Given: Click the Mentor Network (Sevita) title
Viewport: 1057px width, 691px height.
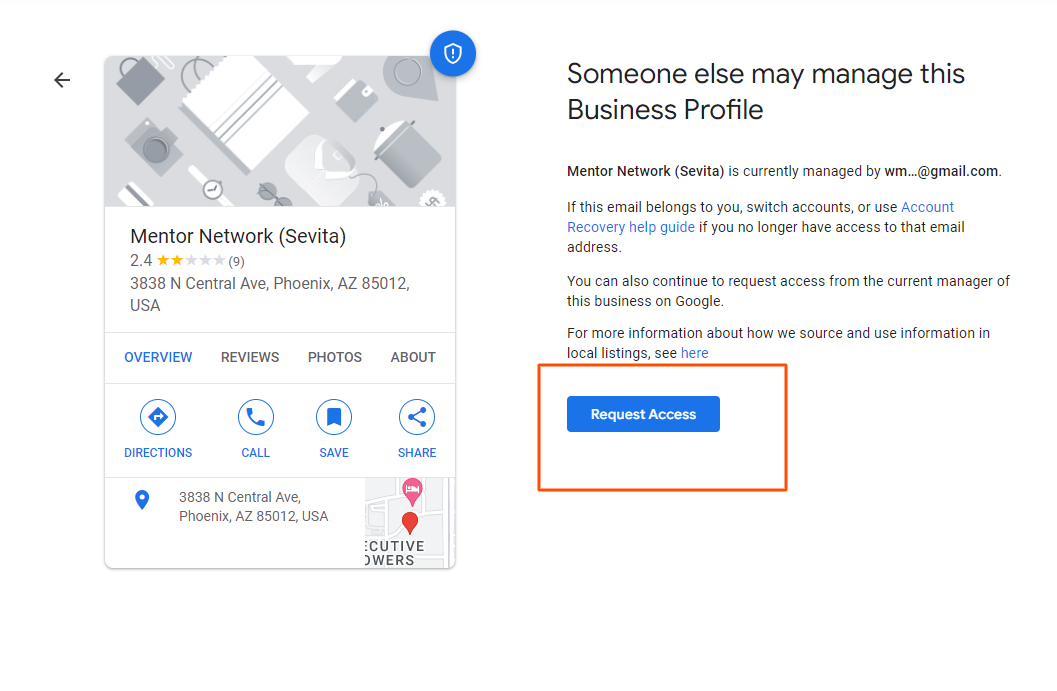Looking at the screenshot, I should pyautogui.click(x=238, y=236).
